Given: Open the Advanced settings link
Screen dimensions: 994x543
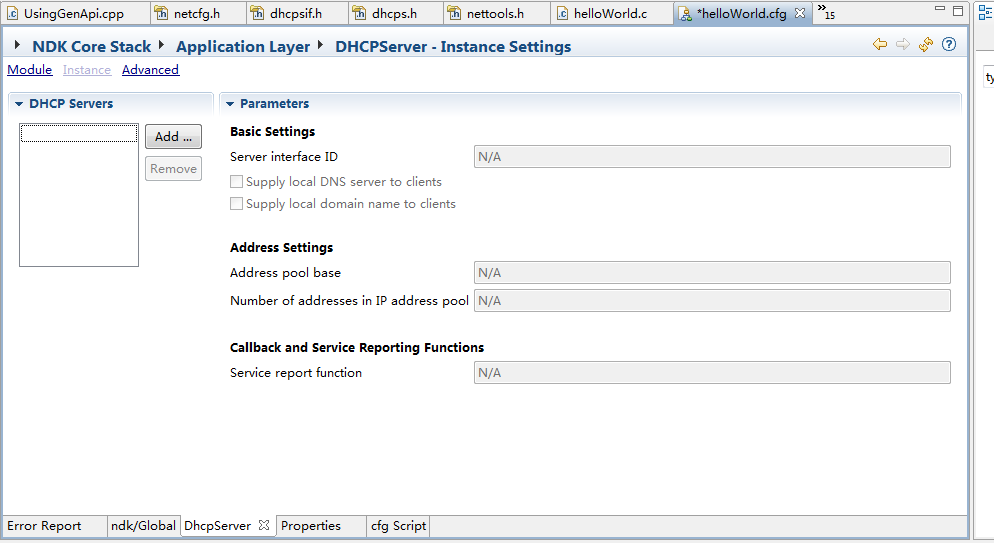Looking at the screenshot, I should point(150,70).
